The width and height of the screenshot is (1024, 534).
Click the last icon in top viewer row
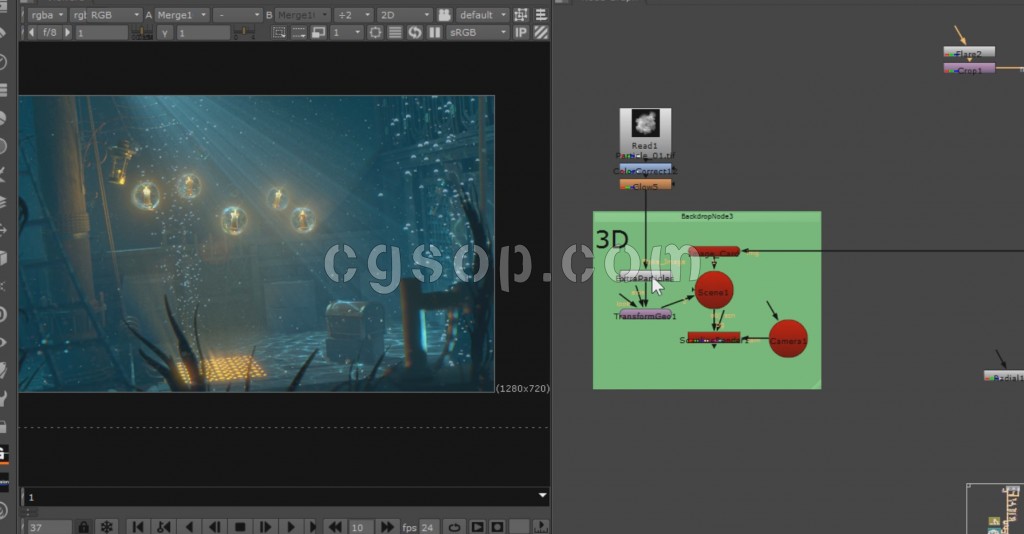[541, 14]
